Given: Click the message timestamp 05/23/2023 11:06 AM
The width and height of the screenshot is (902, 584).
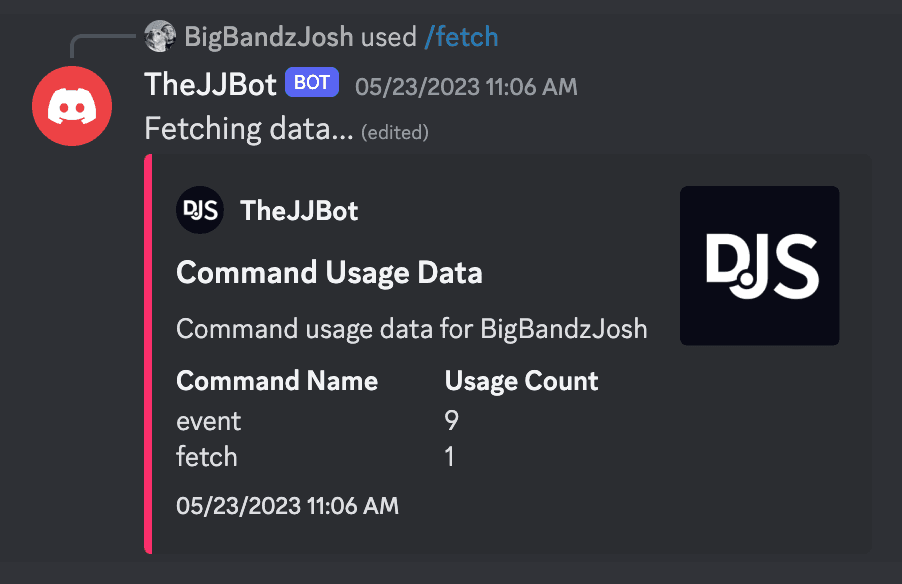Looking at the screenshot, I should click(x=465, y=86).
